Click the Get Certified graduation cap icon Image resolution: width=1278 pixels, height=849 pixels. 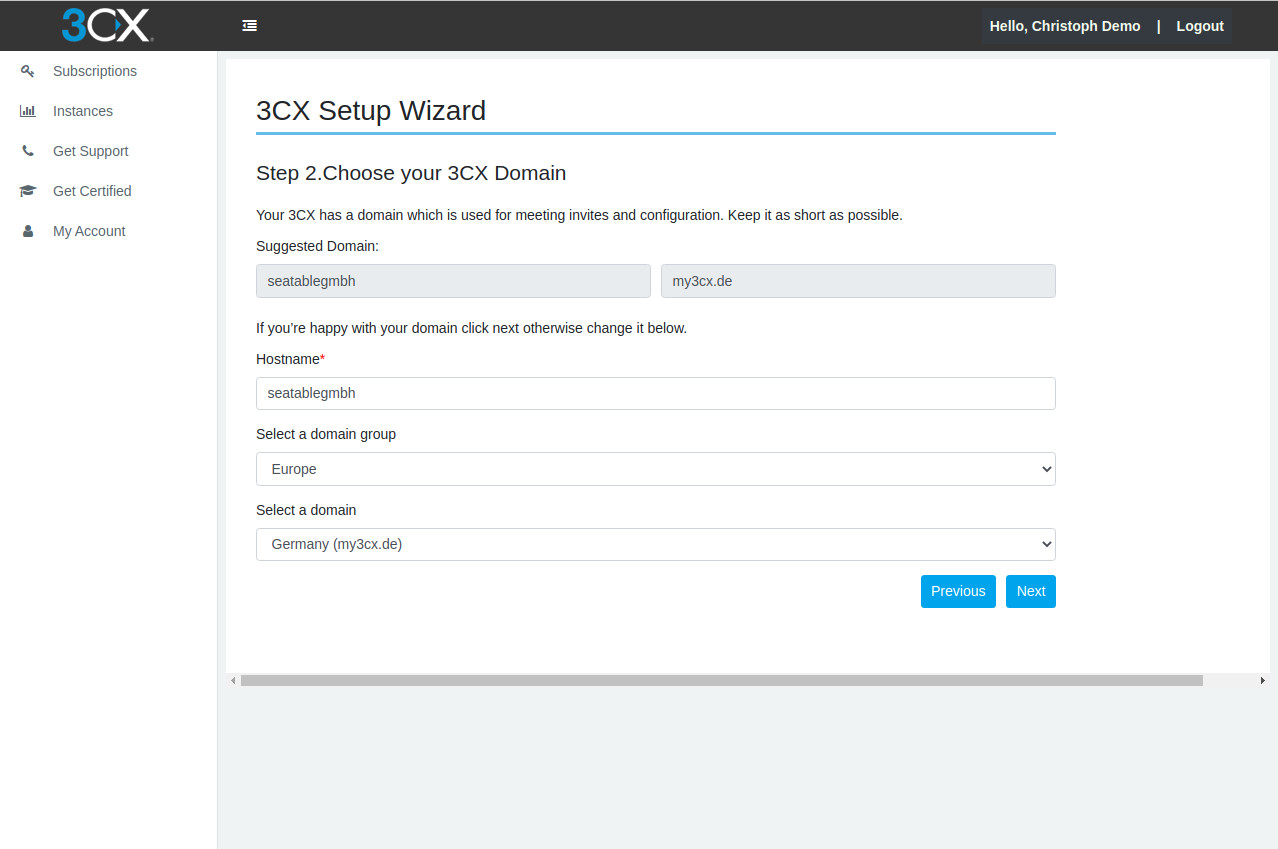[28, 191]
